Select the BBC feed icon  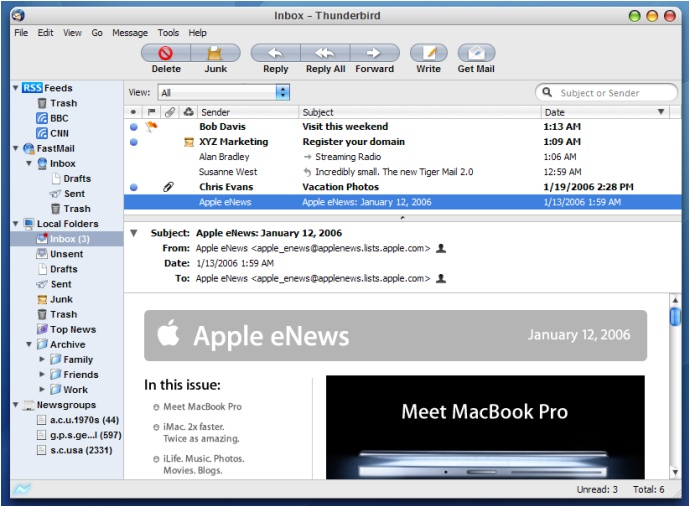(42, 118)
